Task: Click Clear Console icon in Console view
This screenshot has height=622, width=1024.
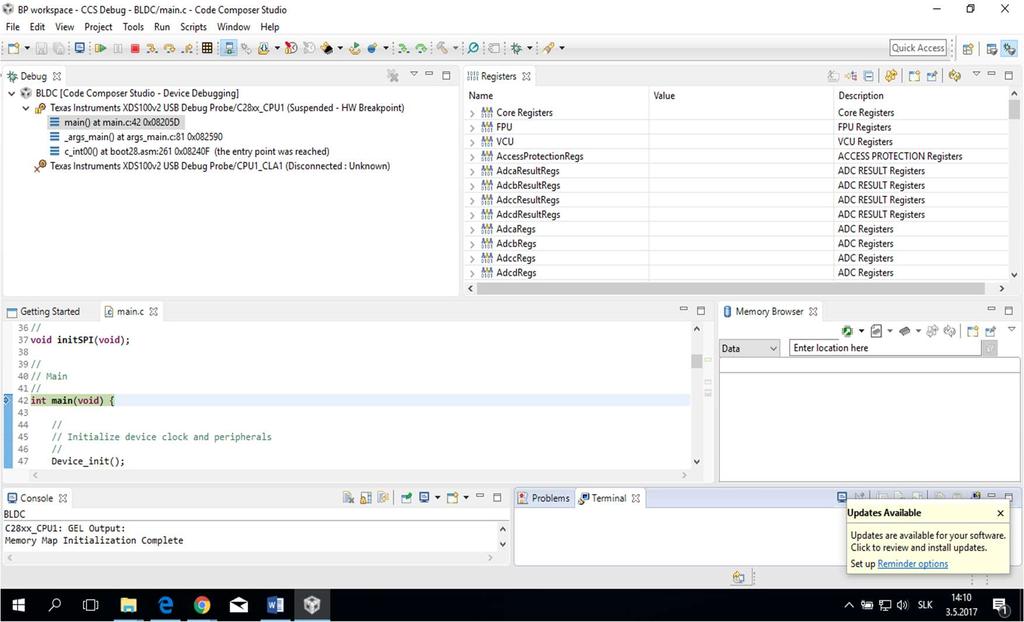Action: [x=348, y=498]
